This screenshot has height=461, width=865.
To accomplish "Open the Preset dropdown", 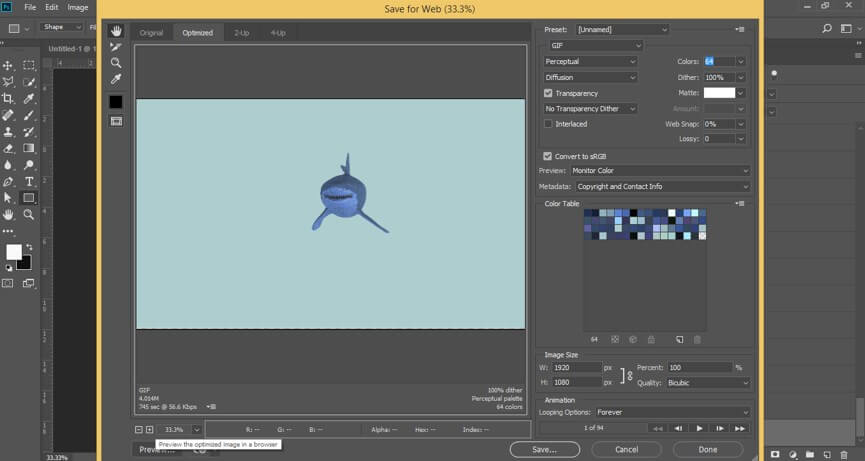I will tap(622, 30).
